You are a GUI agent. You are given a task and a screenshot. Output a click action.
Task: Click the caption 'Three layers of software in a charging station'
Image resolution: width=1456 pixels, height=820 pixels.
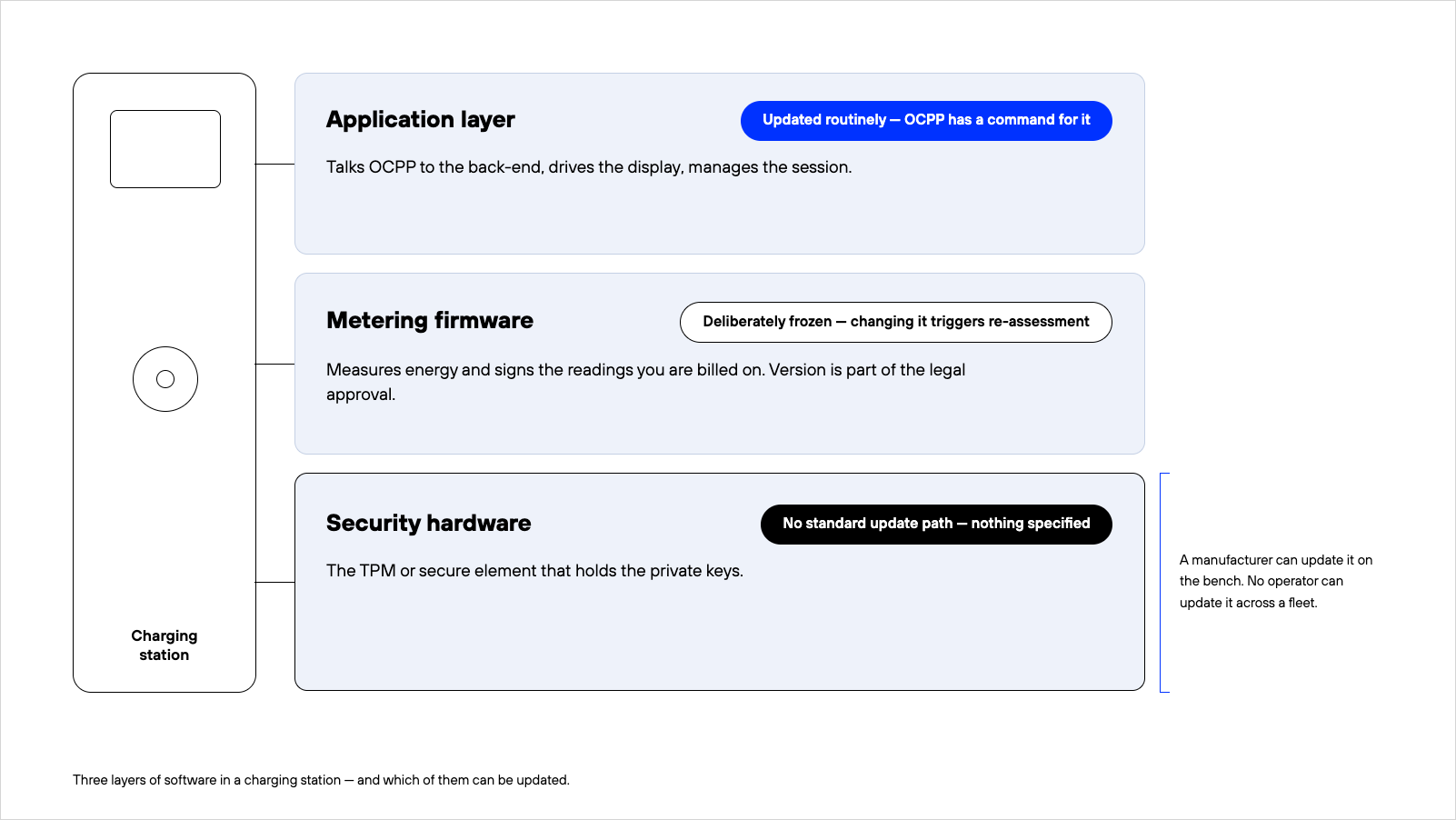[321, 780]
